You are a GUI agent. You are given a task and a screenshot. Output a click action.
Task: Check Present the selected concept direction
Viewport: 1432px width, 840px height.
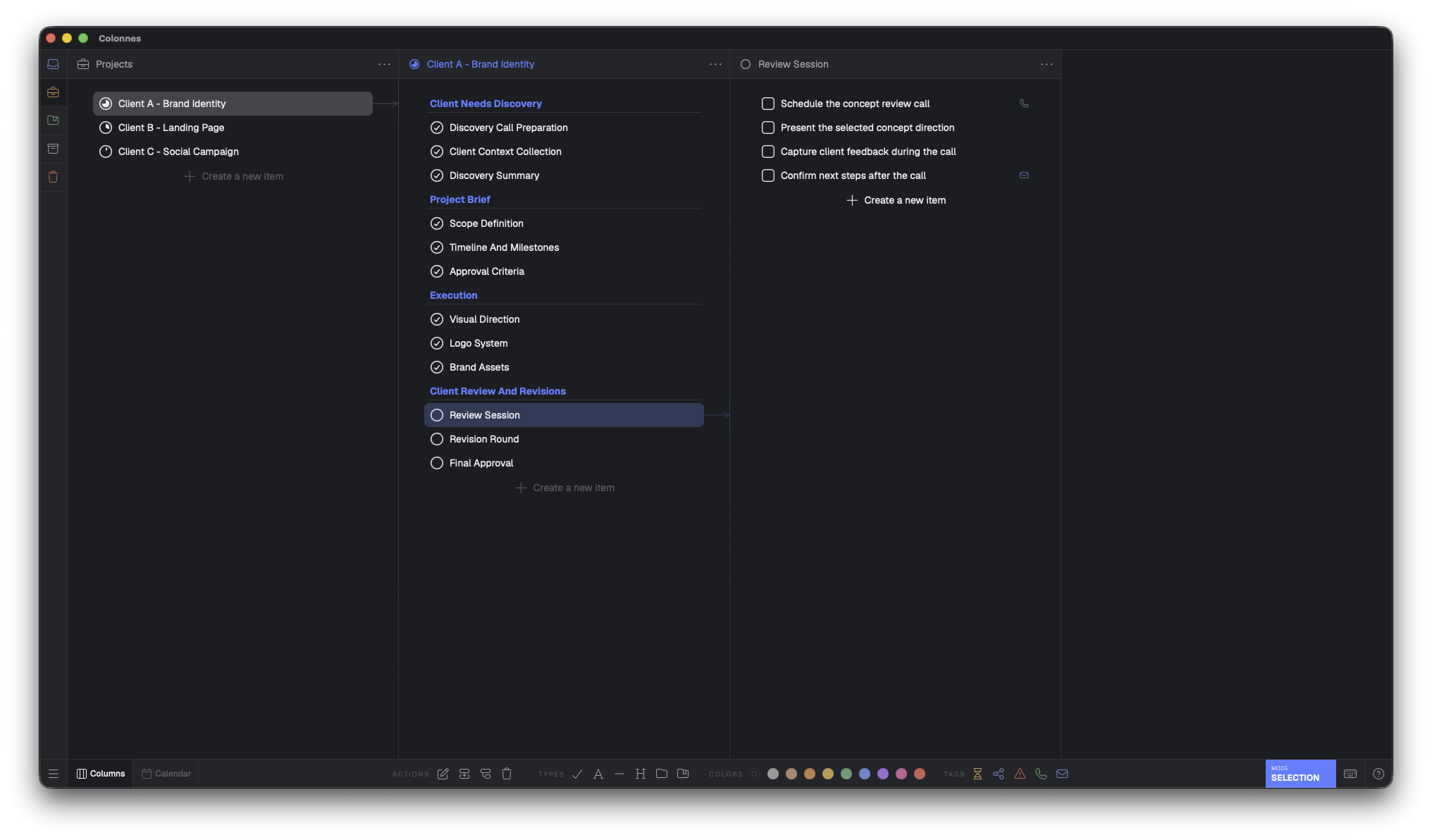pyautogui.click(x=768, y=128)
